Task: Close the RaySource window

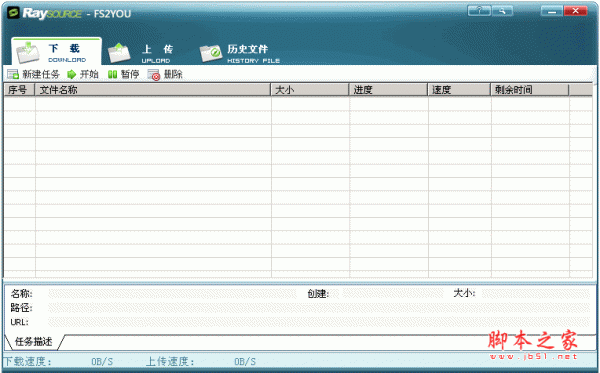Action: coord(575,11)
